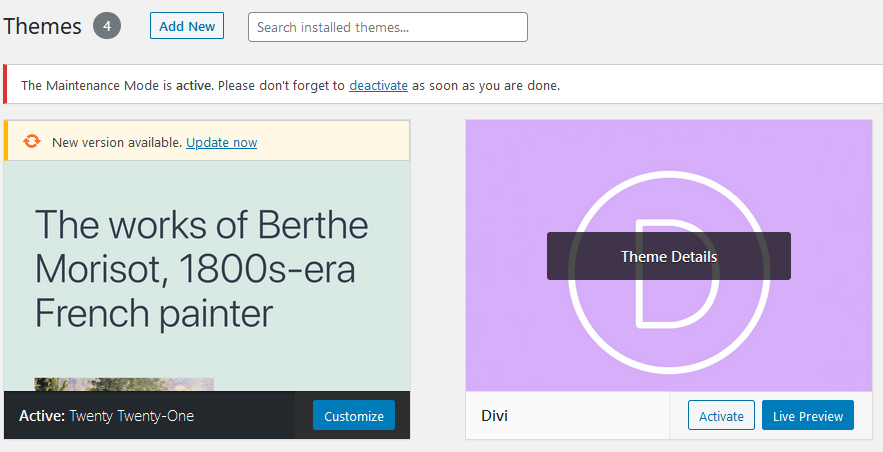This screenshot has height=452, width=883.
Task: Click the themes count badge showing 4
Action: 107,26
